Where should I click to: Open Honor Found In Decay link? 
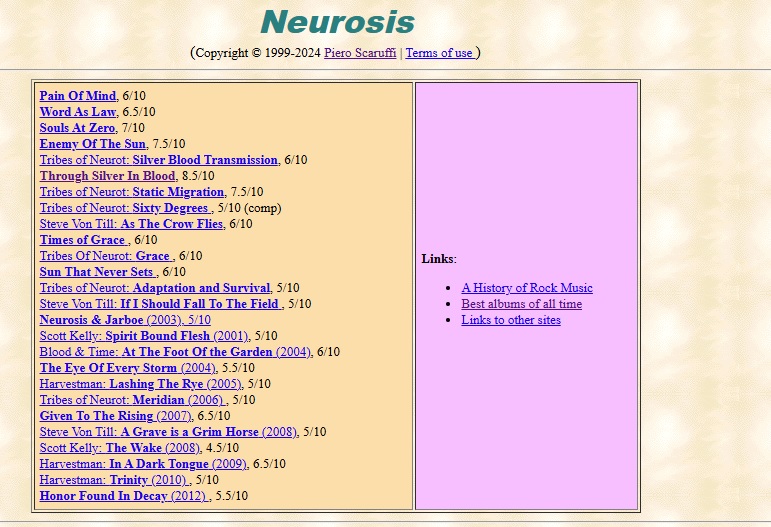tap(124, 496)
